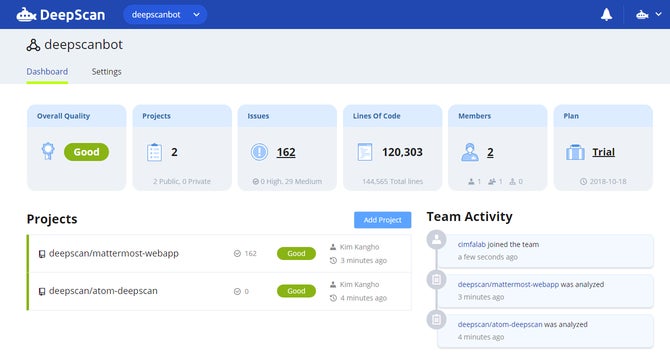Image resolution: width=670 pixels, height=360 pixels.
Task: Click the repo icon beside mattermost-webapp
Action: (x=42, y=254)
